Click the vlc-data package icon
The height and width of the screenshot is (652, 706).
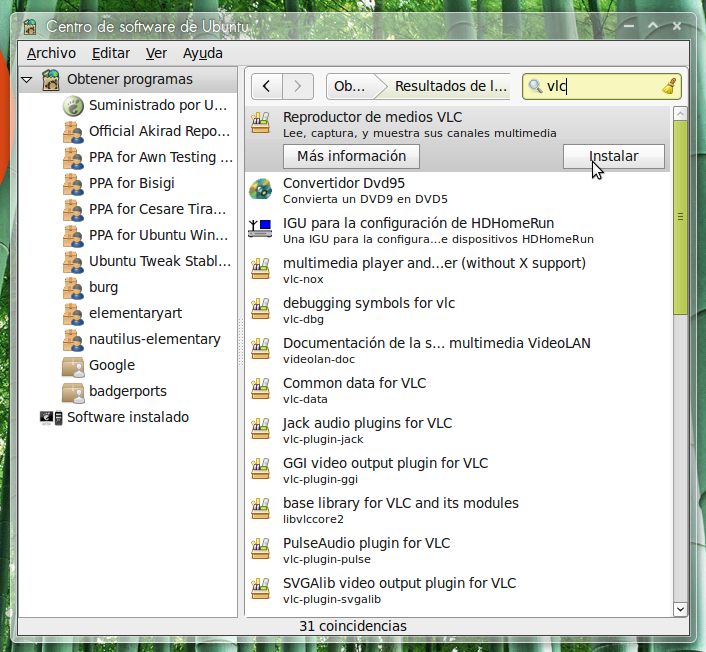[x=260, y=389]
